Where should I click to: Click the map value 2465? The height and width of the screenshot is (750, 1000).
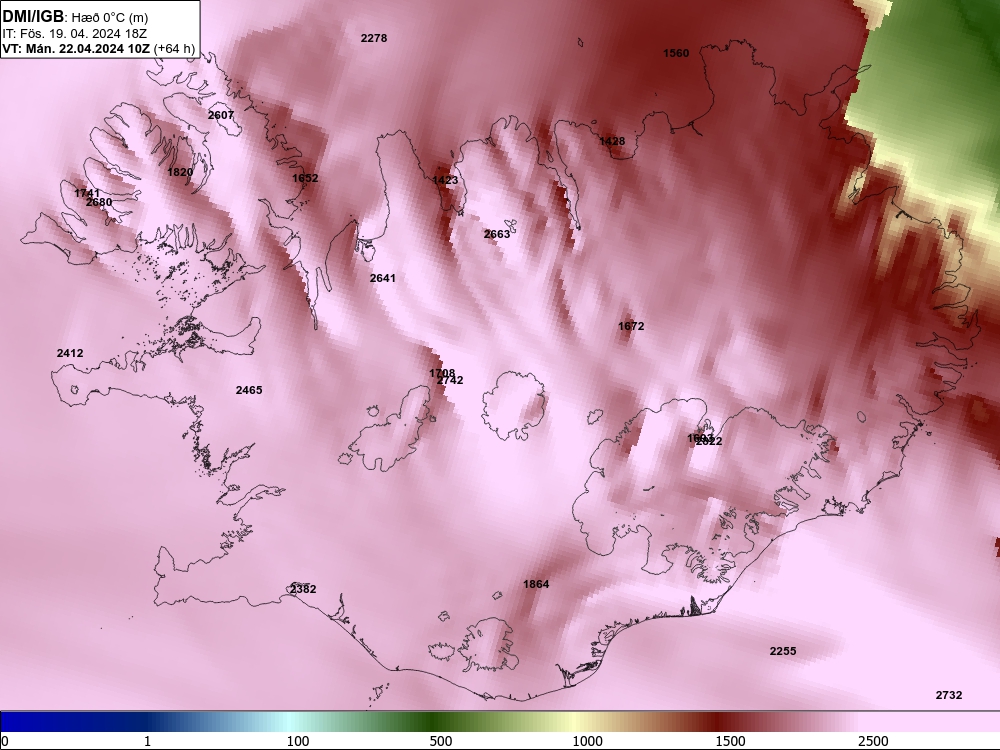pos(249,390)
